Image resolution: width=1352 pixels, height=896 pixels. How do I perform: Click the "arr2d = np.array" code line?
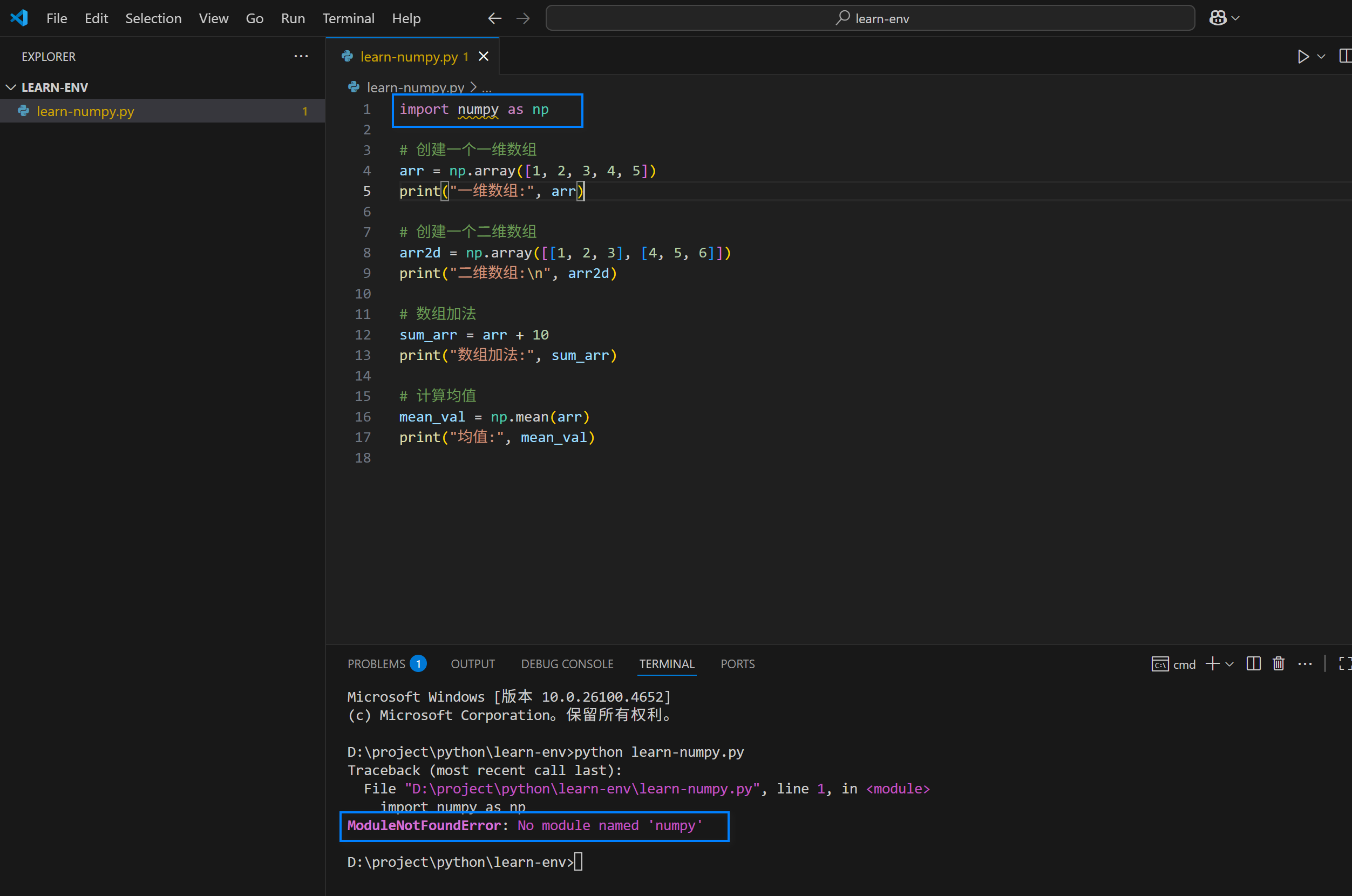(565, 253)
